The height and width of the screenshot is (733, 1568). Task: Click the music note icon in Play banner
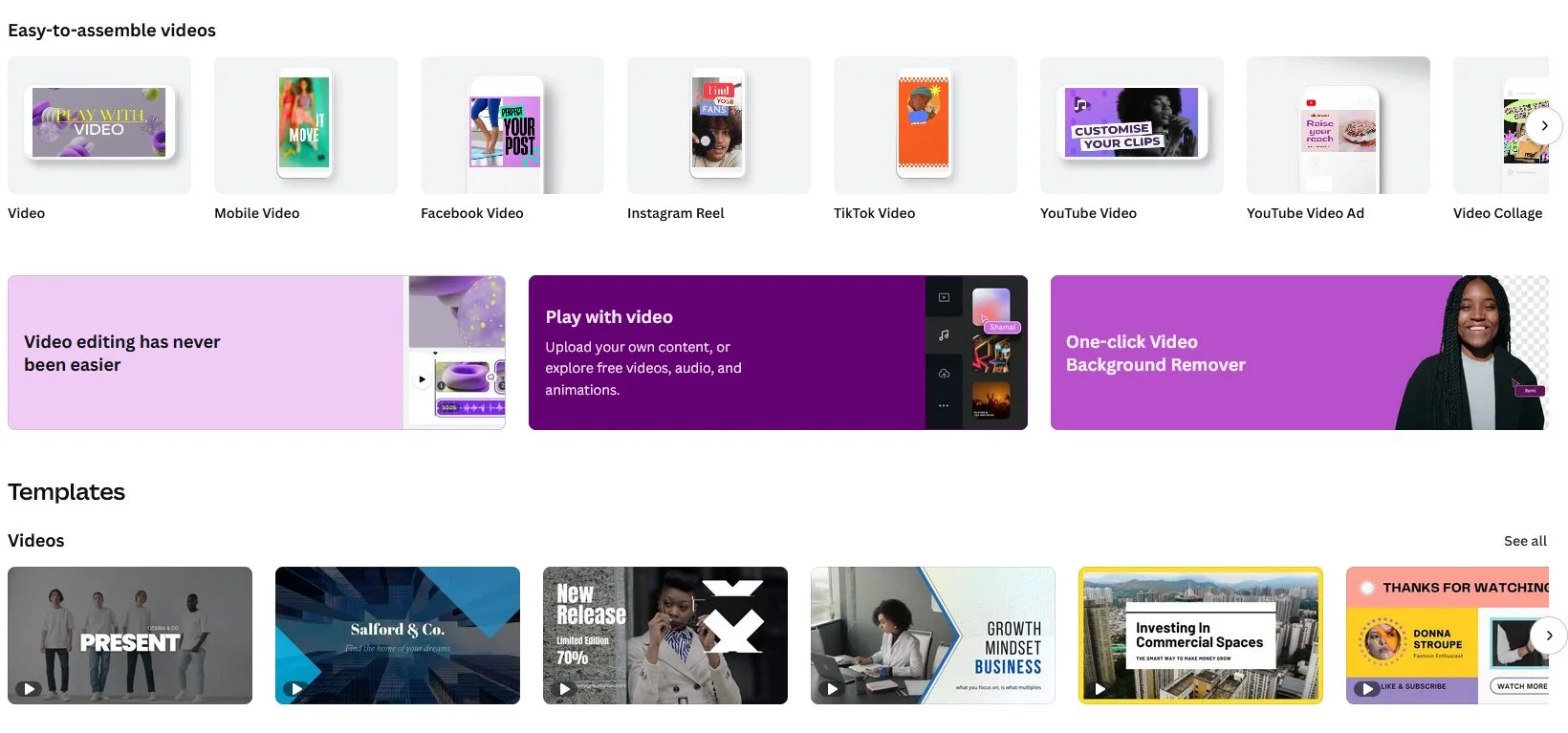coord(944,335)
